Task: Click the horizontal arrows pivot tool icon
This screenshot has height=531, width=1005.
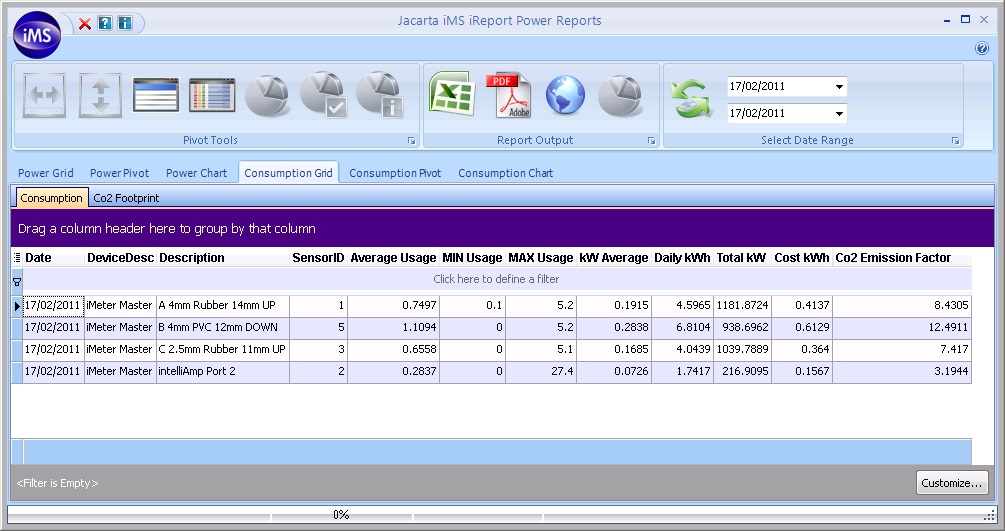Action: (x=44, y=96)
